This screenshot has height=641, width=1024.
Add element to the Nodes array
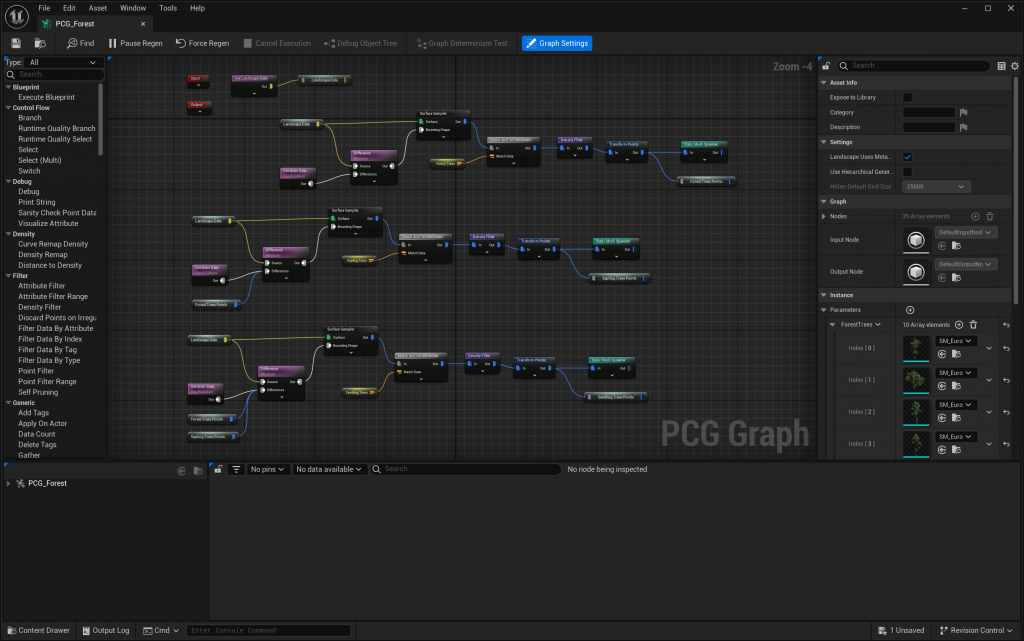975,216
